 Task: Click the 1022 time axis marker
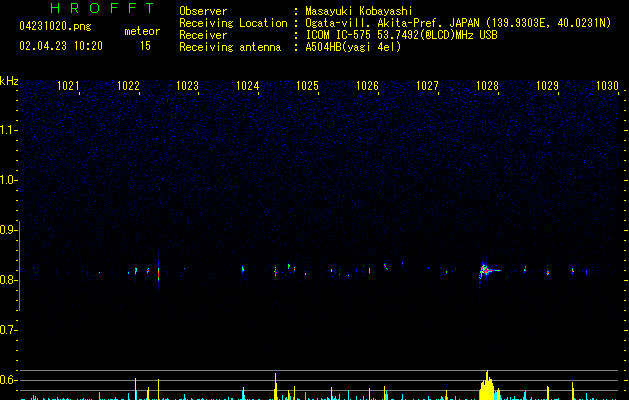pyautogui.click(x=128, y=86)
